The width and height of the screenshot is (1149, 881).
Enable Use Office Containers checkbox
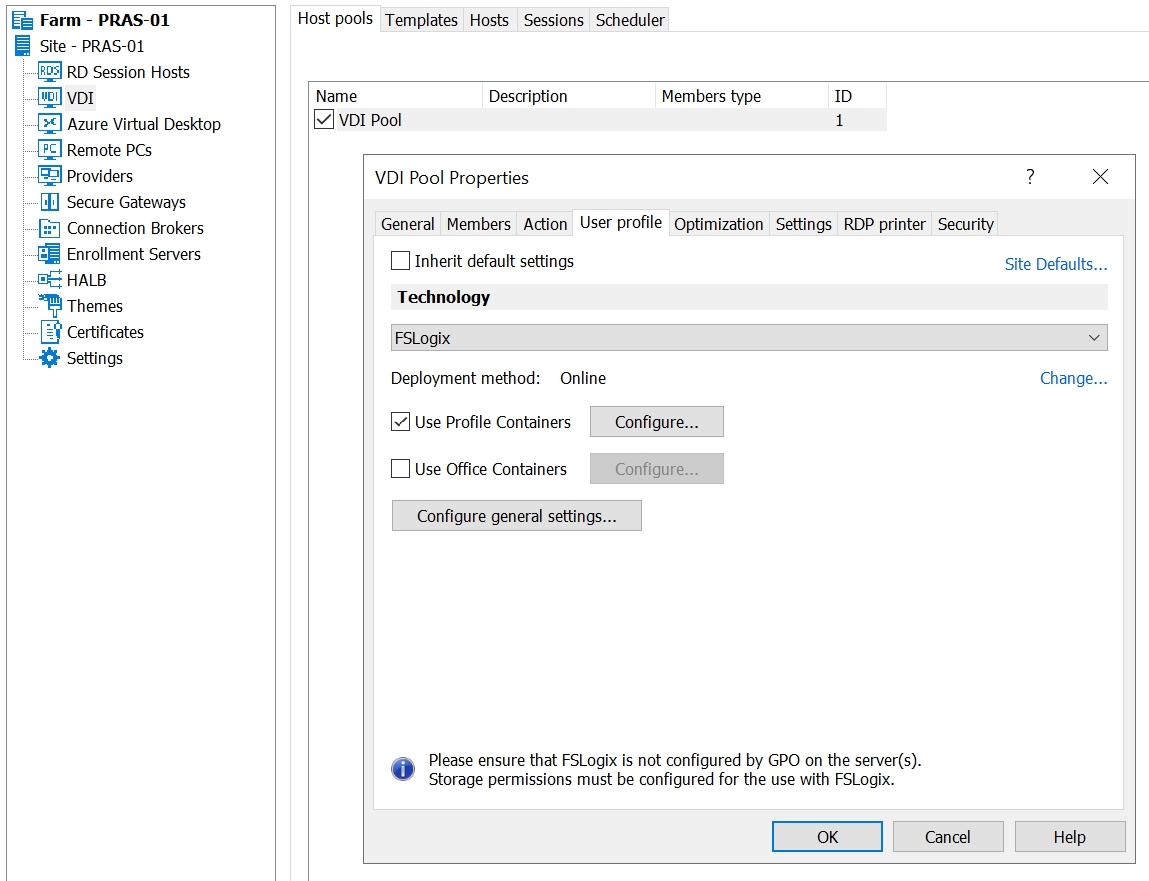[x=401, y=469]
